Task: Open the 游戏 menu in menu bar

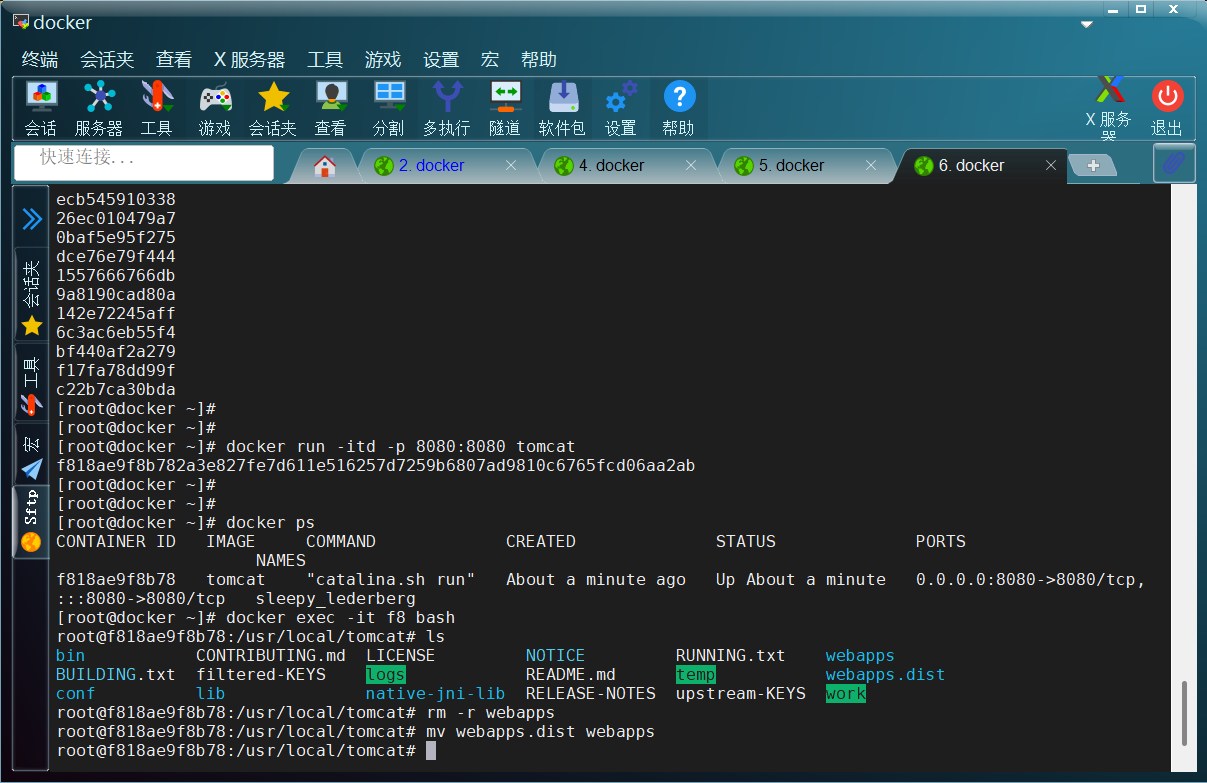Action: click(x=383, y=60)
